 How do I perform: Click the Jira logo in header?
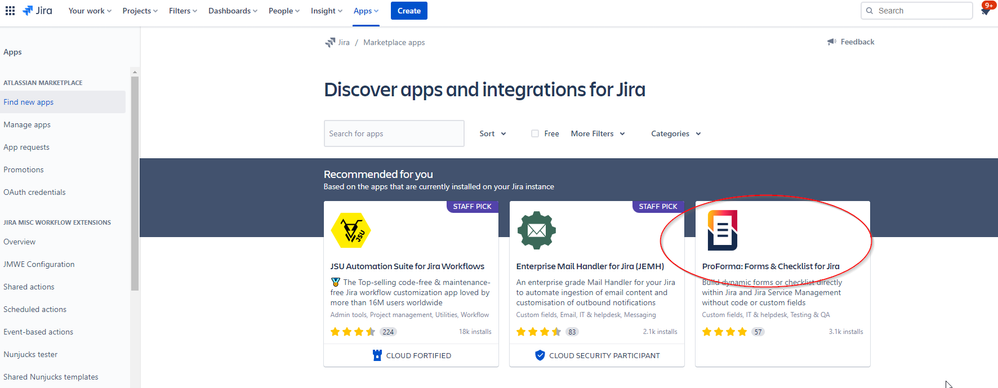coord(37,11)
